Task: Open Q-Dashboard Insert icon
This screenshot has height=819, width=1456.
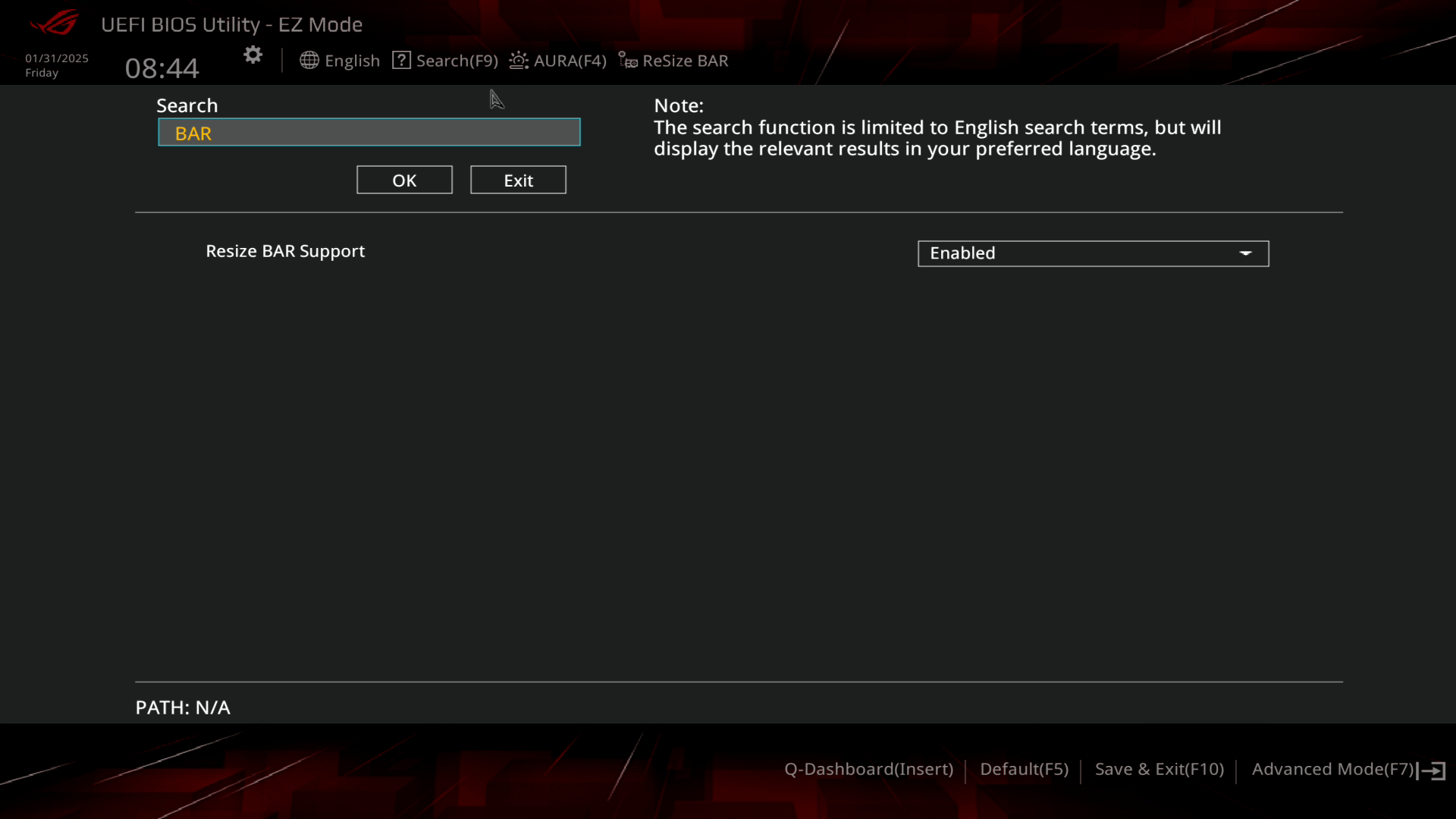Action: [x=868, y=769]
